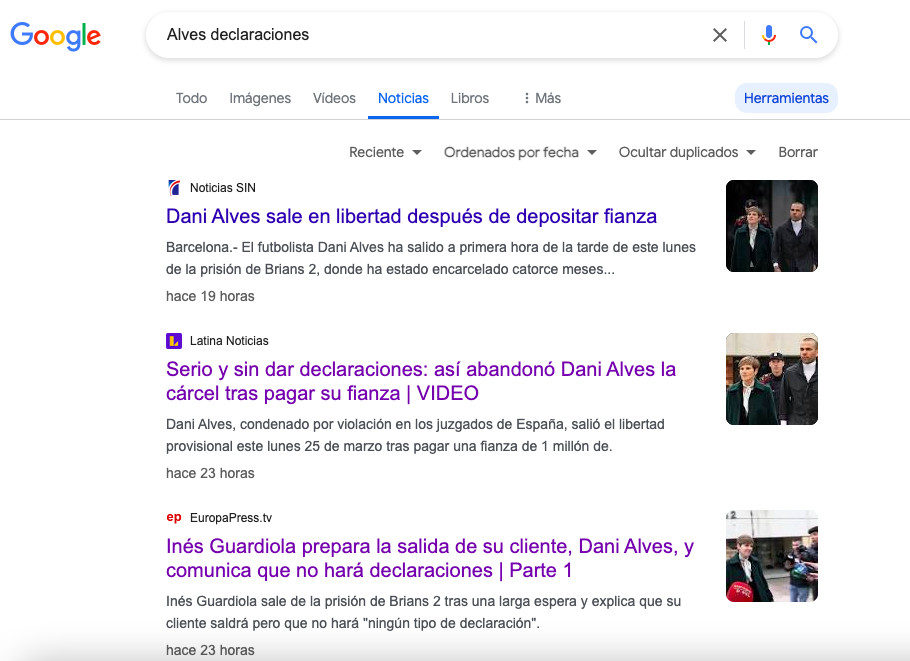Click the magnifying glass search icon
Image resolution: width=910 pixels, height=661 pixels.
809,35
